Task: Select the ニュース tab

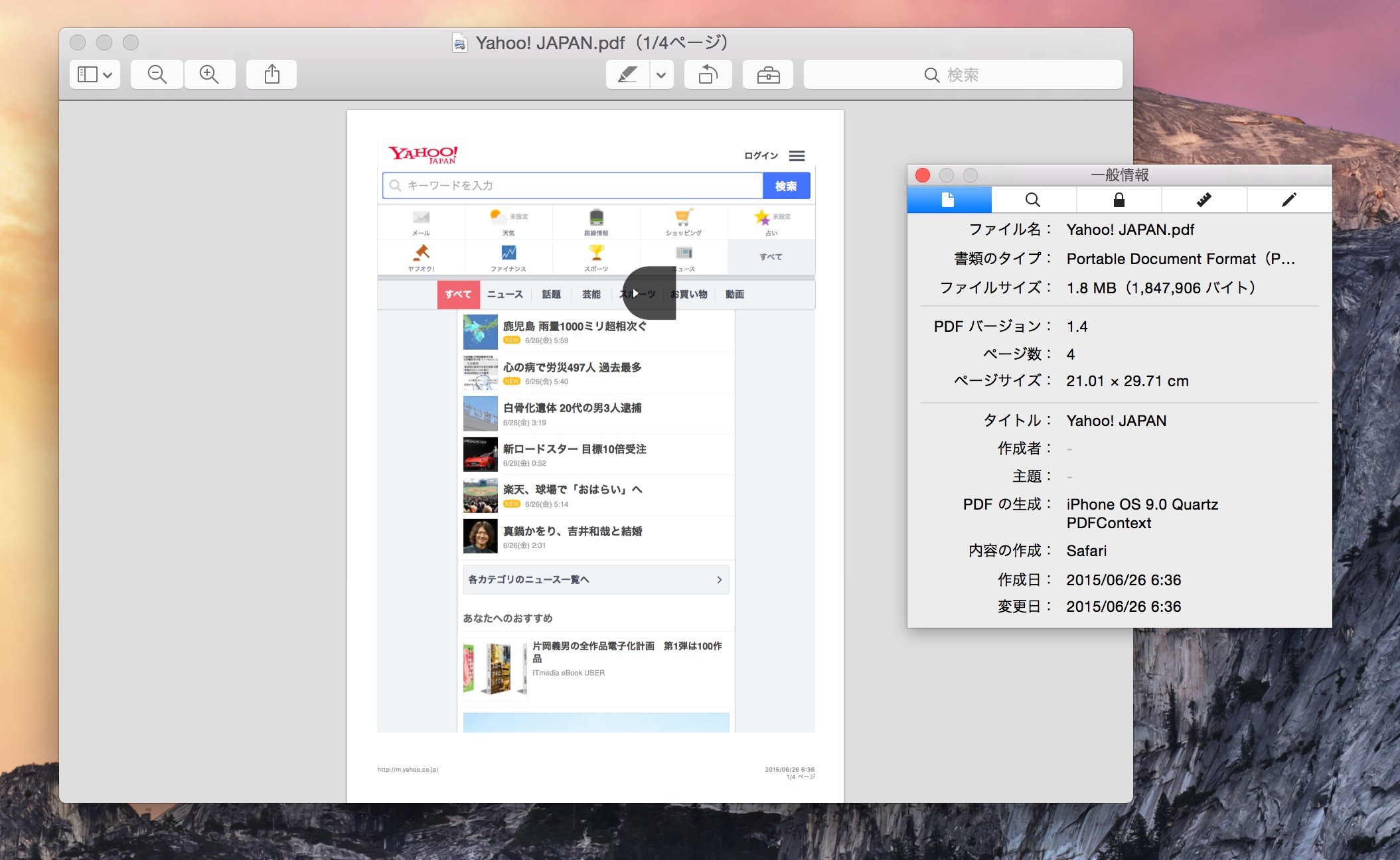Action: click(x=505, y=295)
